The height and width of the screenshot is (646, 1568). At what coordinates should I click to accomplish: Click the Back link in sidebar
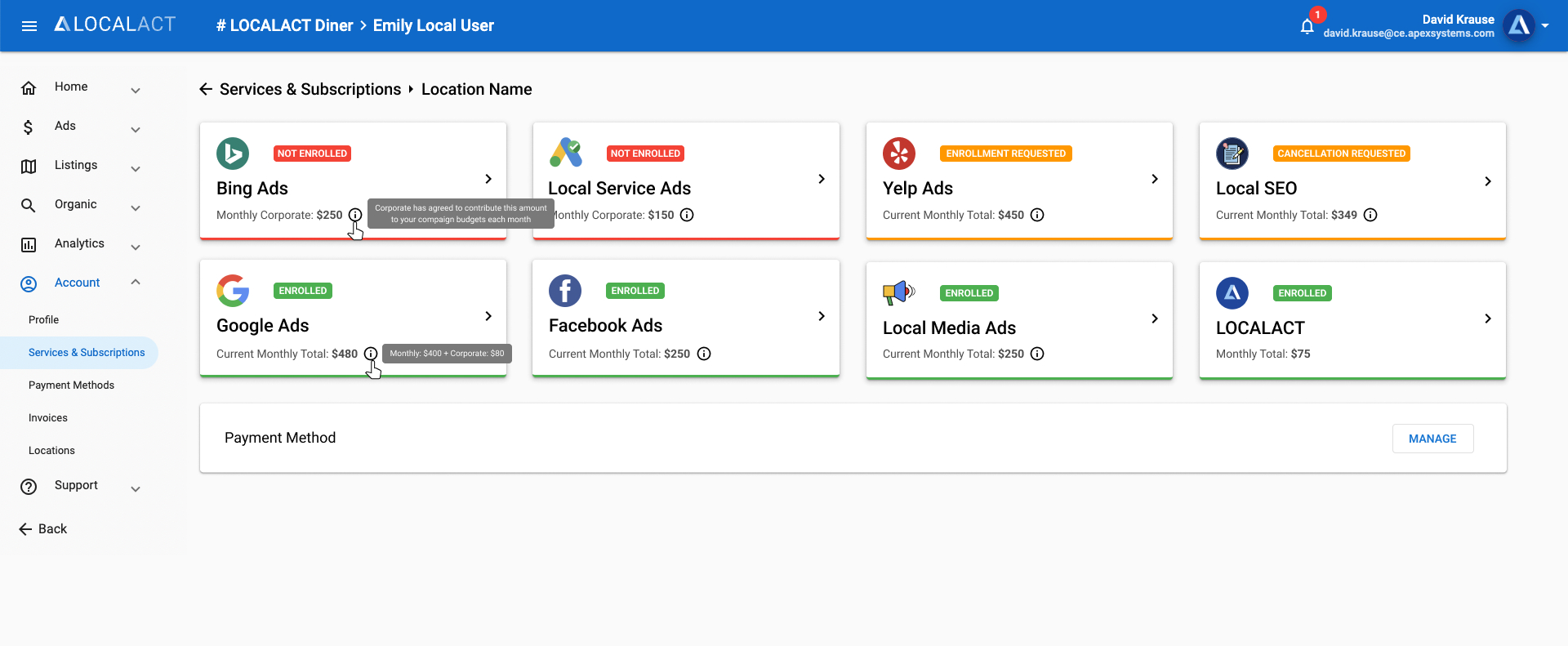click(x=42, y=529)
